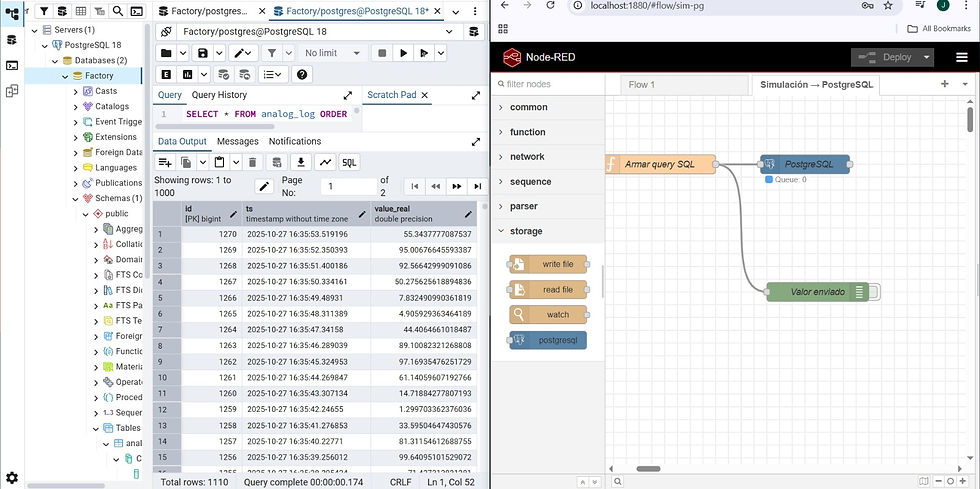Switch to the Messages tab
The height and width of the screenshot is (489, 980).
pos(238,141)
